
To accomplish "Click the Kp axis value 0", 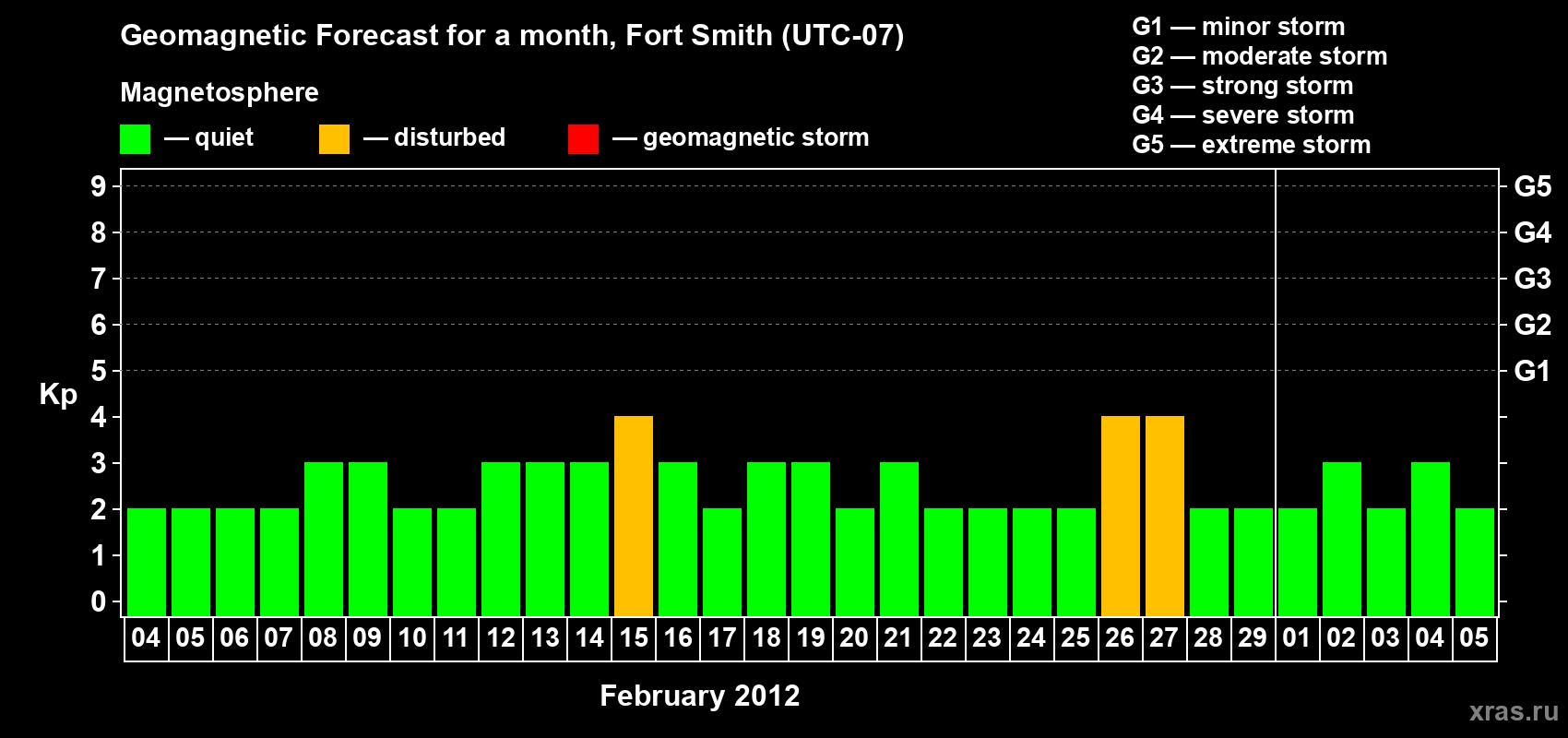I will 99,601.
